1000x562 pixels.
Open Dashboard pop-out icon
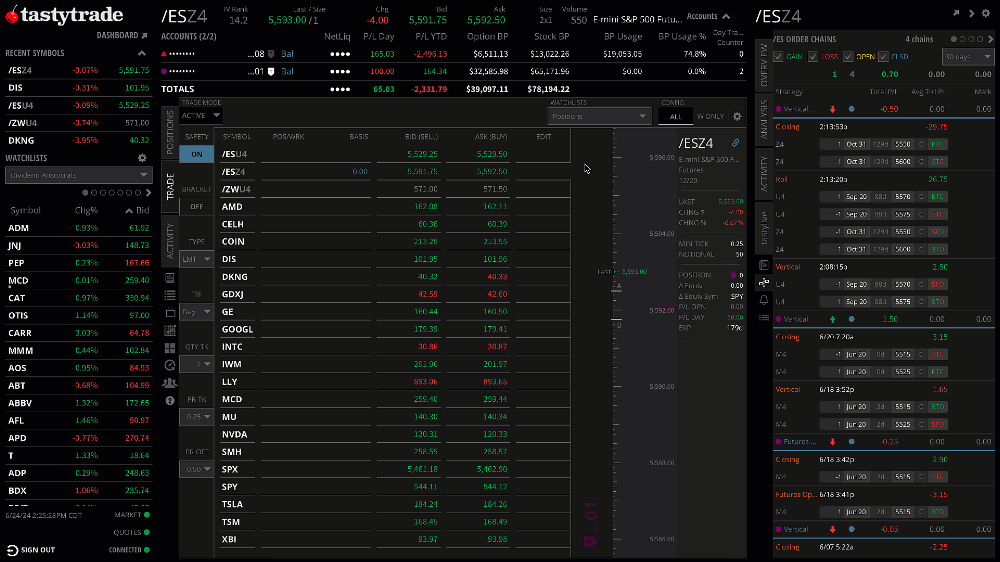(144, 36)
